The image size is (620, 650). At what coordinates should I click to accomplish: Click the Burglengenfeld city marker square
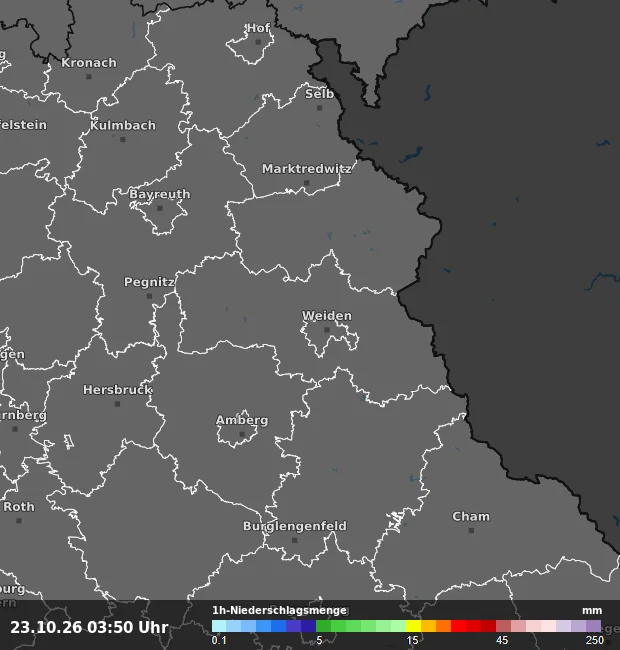pyautogui.click(x=295, y=540)
